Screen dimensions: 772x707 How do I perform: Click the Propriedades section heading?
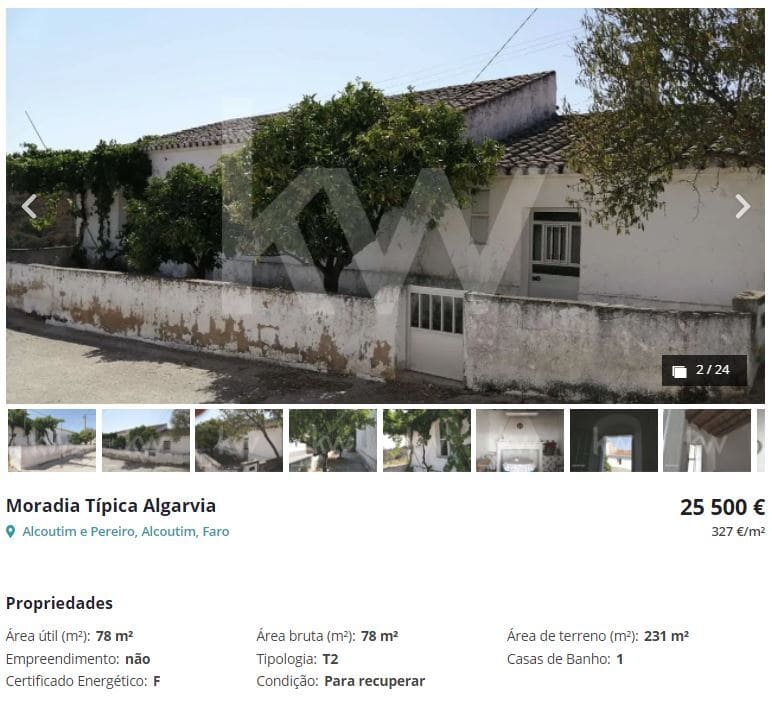tap(59, 603)
